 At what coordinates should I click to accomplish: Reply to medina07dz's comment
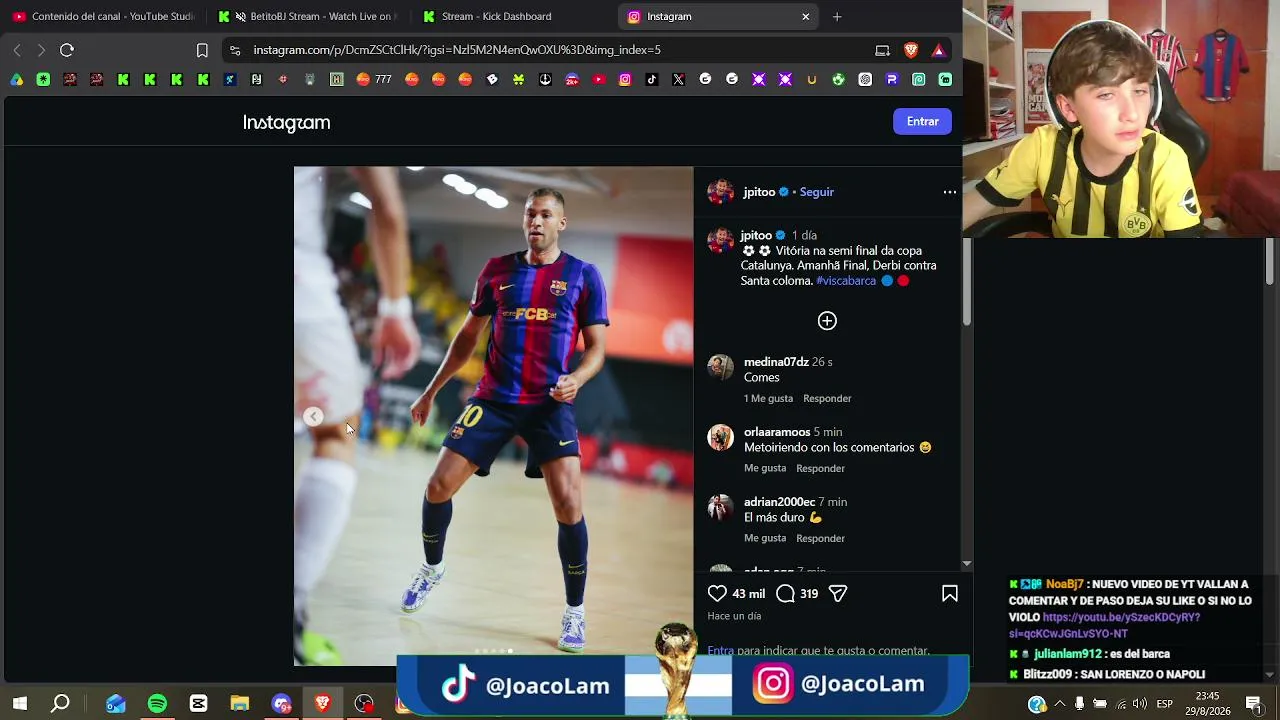[827, 398]
